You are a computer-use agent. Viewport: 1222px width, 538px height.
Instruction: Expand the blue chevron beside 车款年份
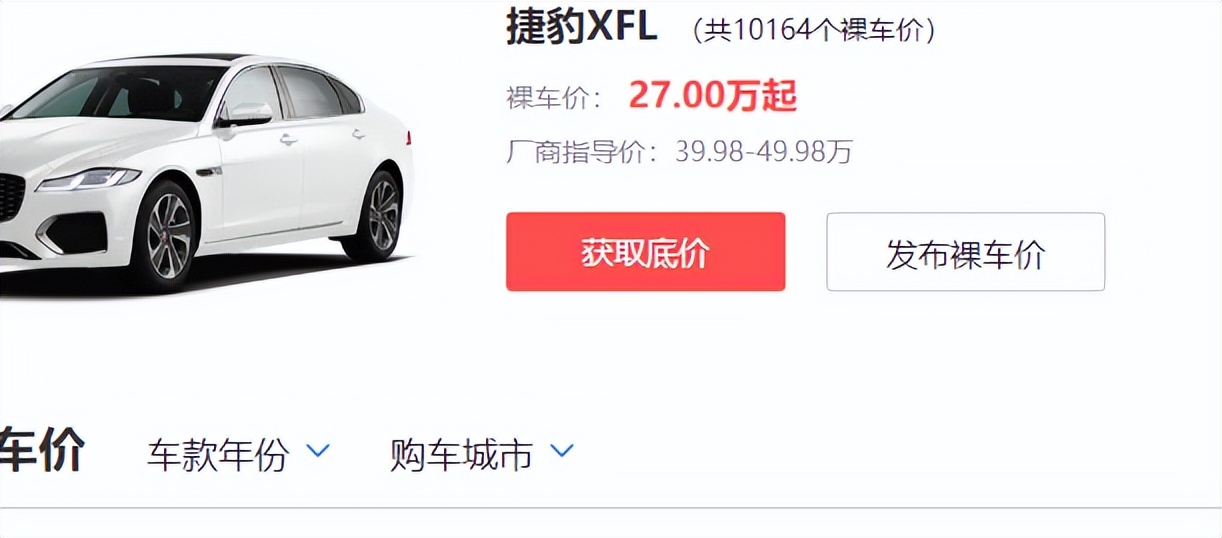(317, 451)
